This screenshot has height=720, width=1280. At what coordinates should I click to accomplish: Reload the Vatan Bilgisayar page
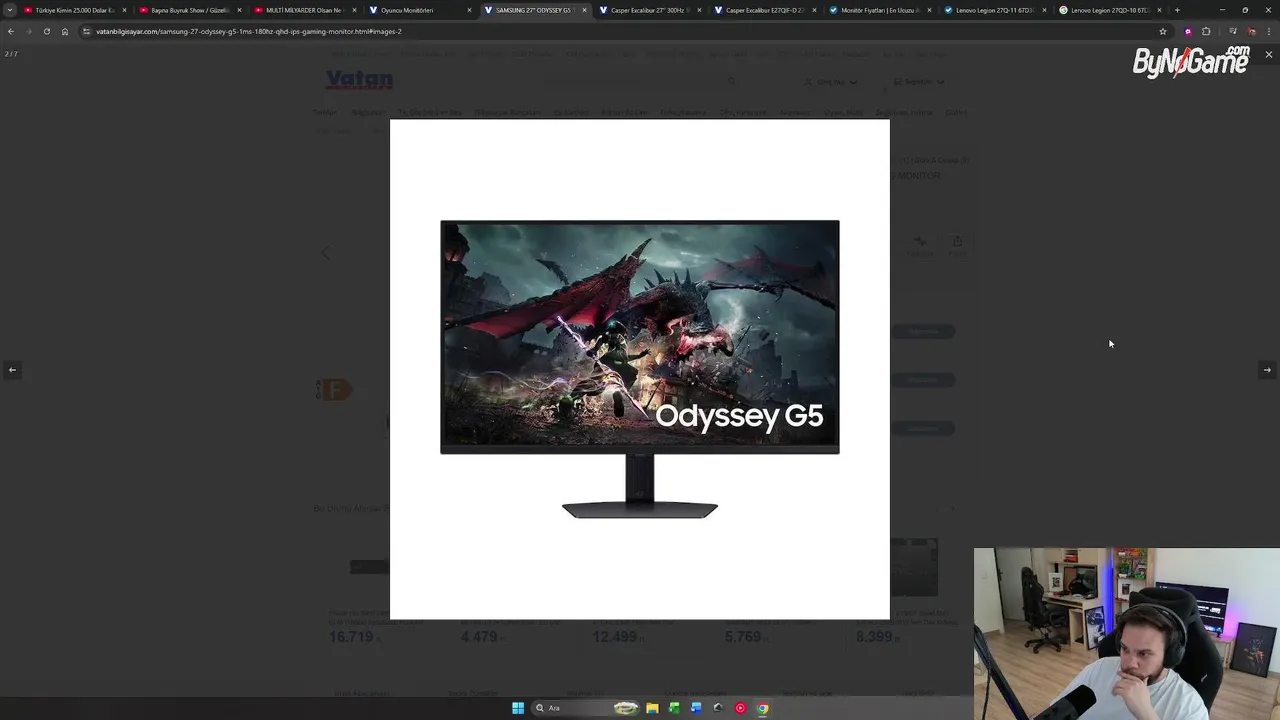point(46,31)
